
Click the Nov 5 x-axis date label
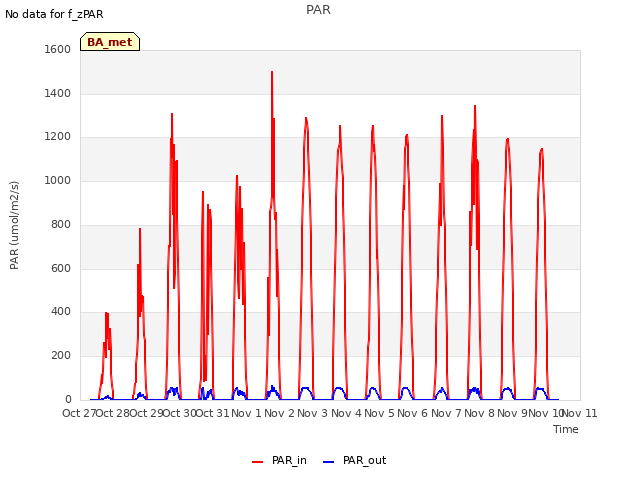(380, 413)
